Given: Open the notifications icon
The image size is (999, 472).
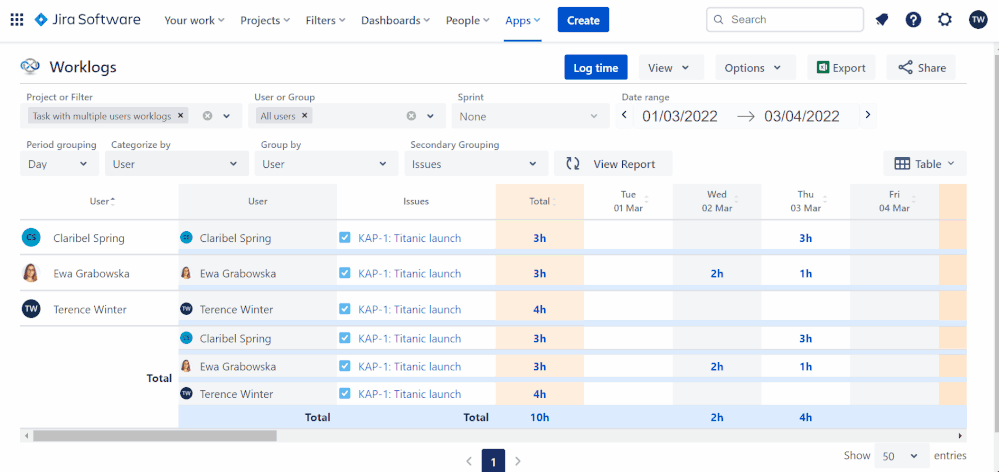Looking at the screenshot, I should point(881,20).
